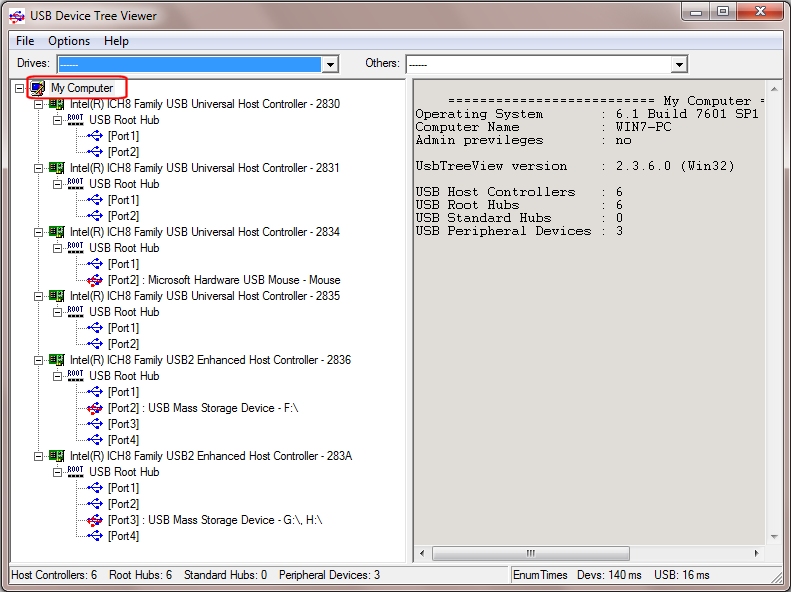Viewport: 791px width, 592px height.
Task: Select [Port4] under controller 2836
Action: [123, 441]
